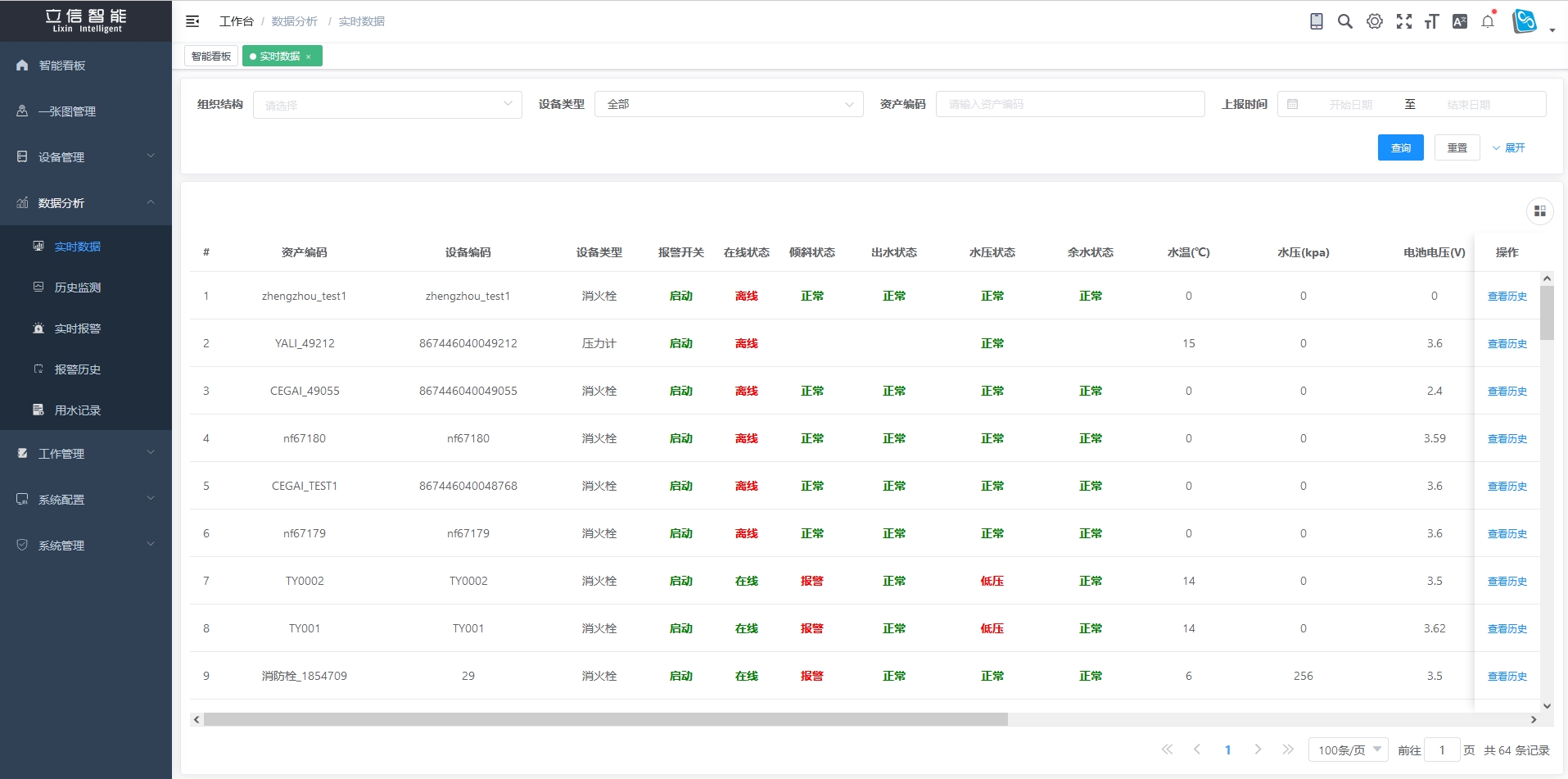Viewport: 1568px width, 779px height.
Task: Close the 实时数据 tab with its x
Action: (x=309, y=57)
